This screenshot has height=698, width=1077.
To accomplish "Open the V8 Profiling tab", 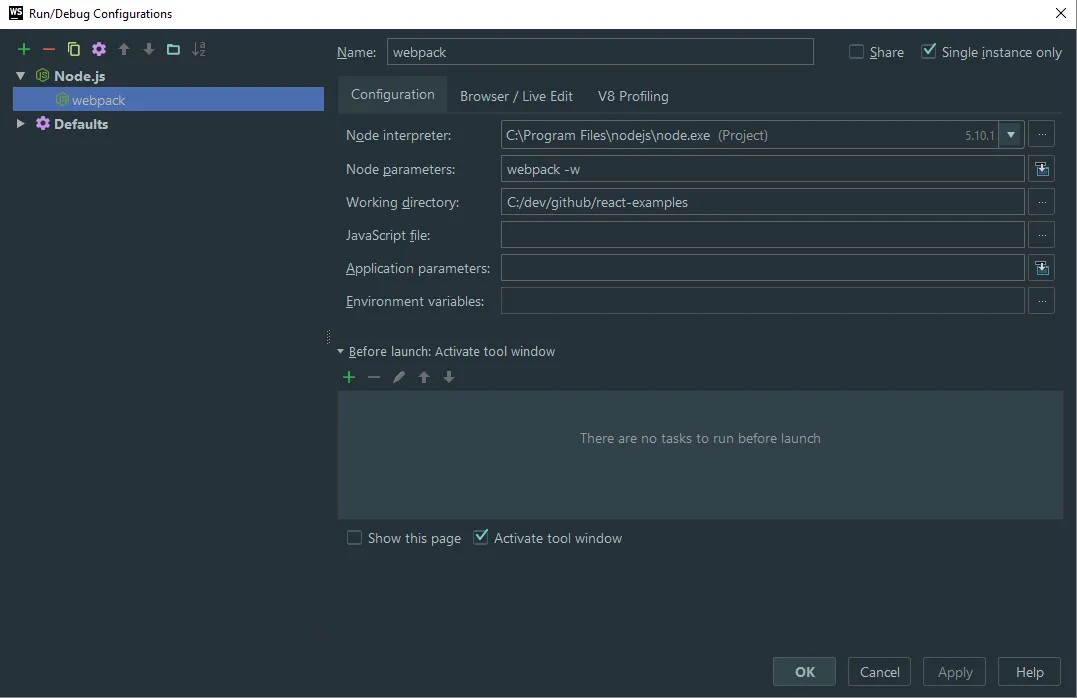I will (633, 96).
